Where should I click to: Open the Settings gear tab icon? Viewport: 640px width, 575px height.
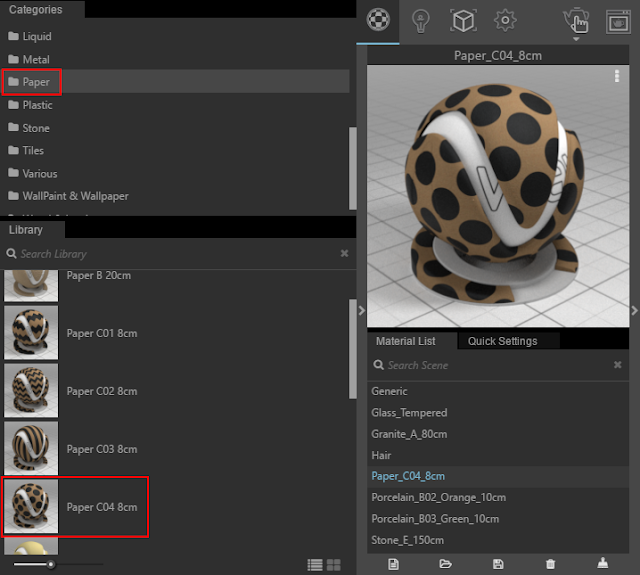(x=505, y=20)
